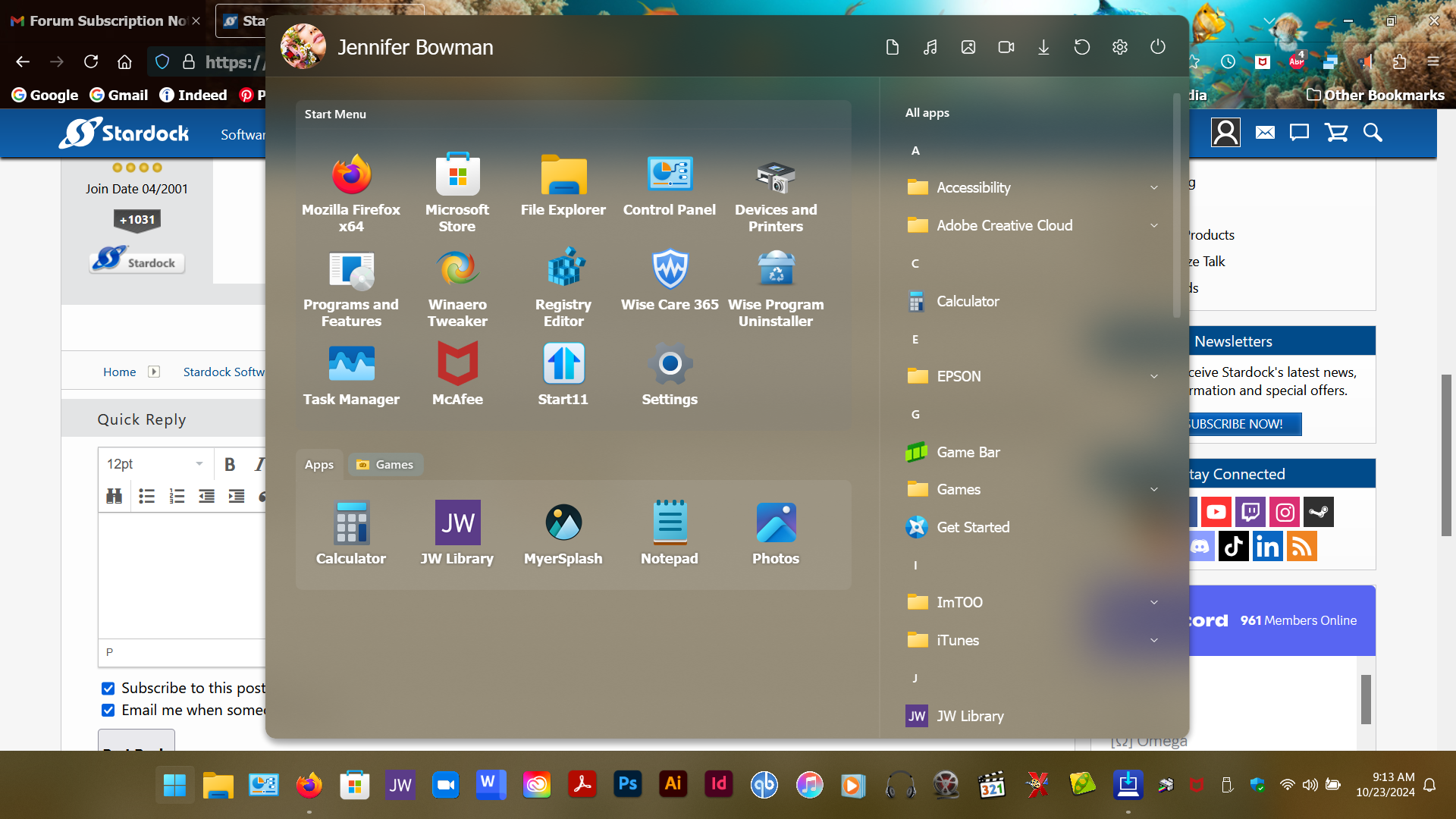Click the All apps list scrollbar
This screenshot has height=819, width=1456.
pos(1177,205)
